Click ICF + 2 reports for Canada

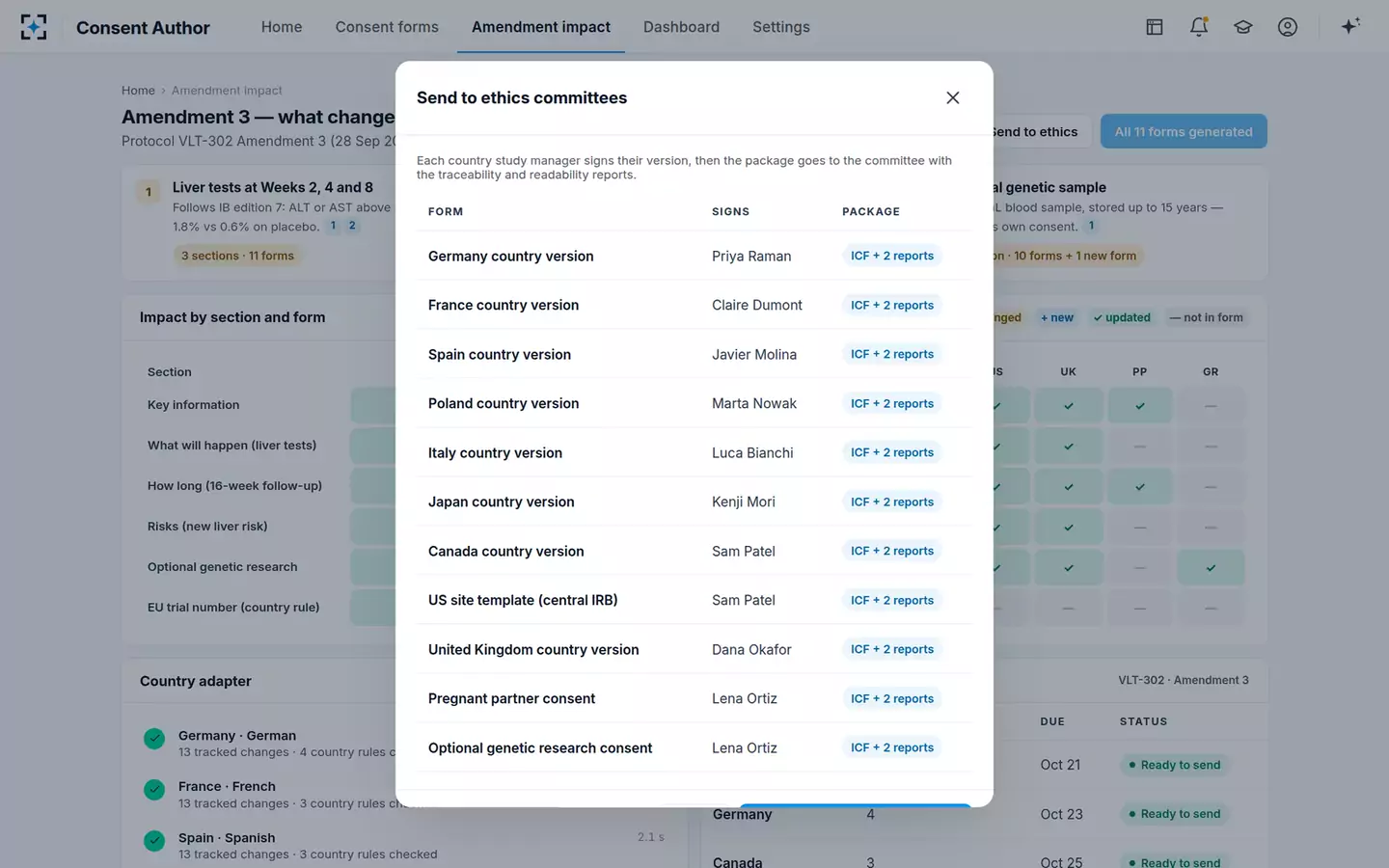tap(892, 551)
